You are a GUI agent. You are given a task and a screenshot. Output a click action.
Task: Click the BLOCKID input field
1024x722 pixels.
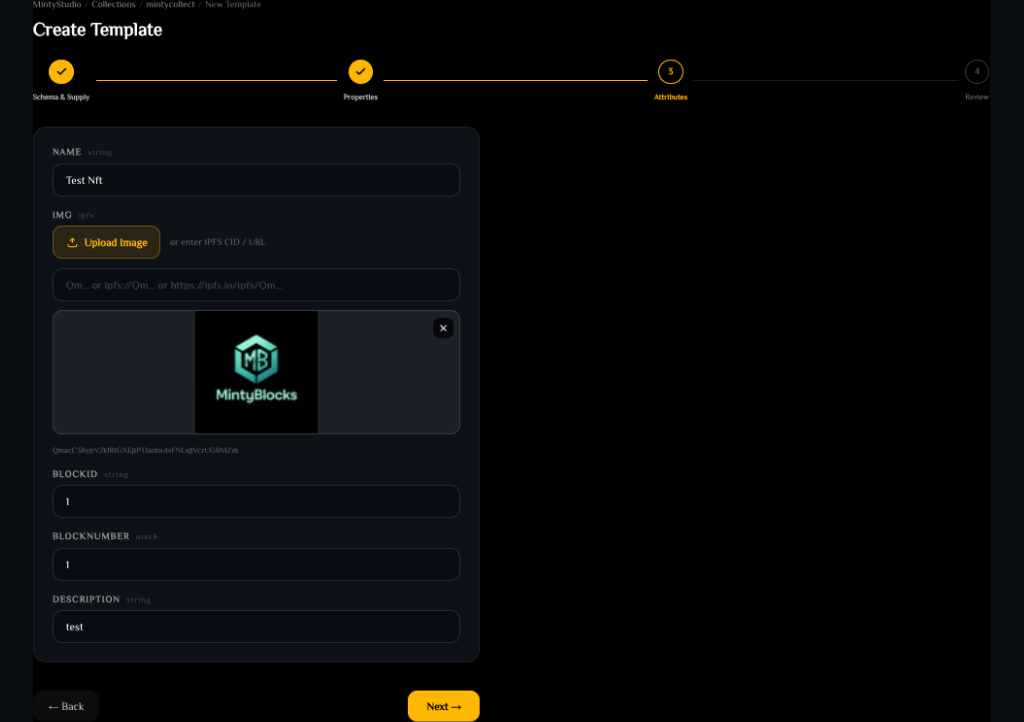tap(256, 501)
